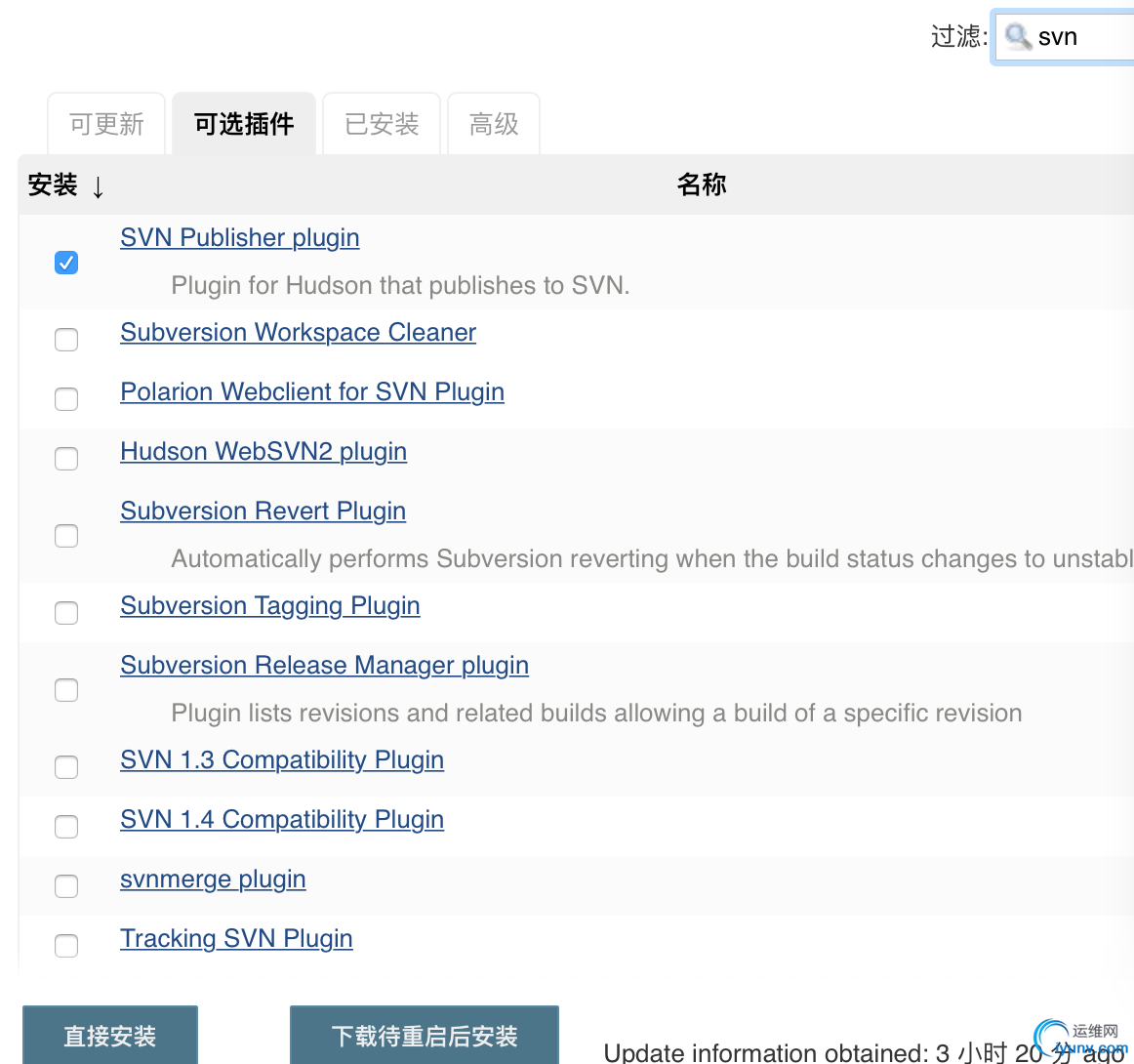Screen dimensions: 1134x1064
Task: Open the Hudson WebSVN2 plugin link
Action: 263,451
